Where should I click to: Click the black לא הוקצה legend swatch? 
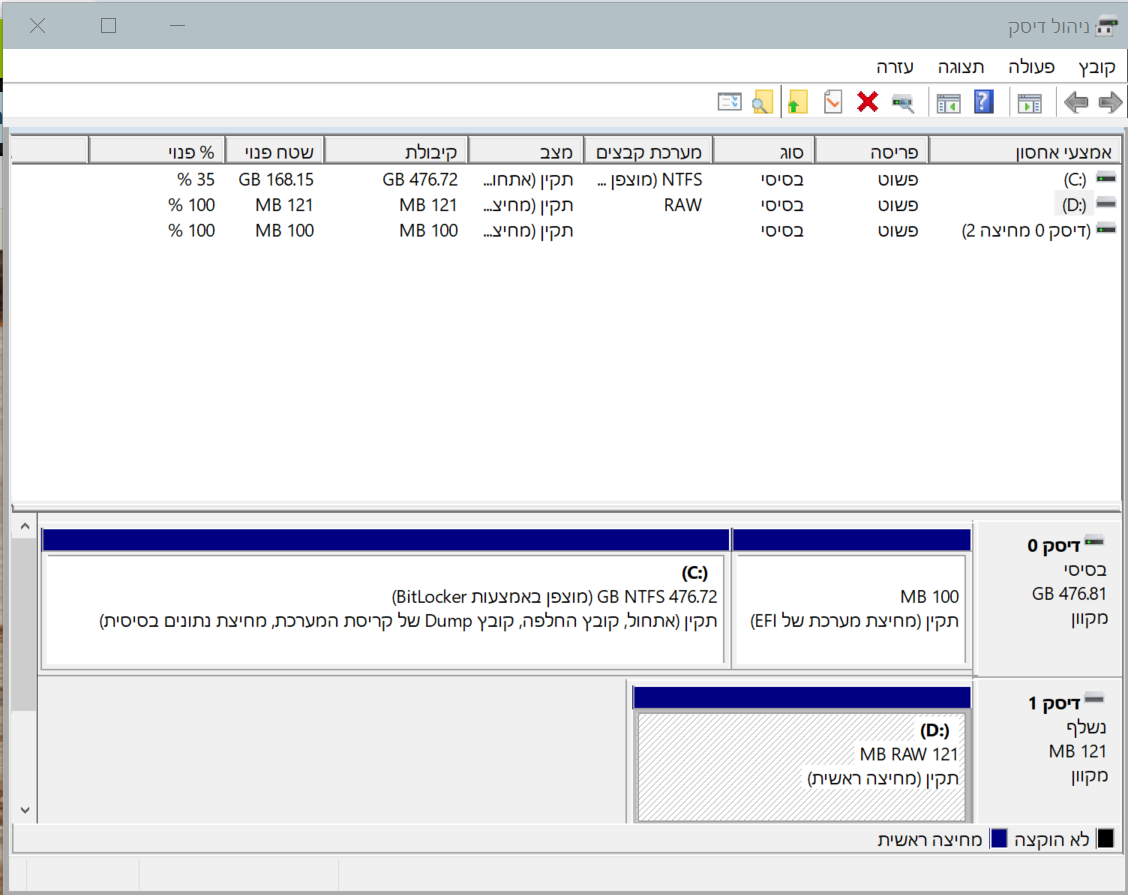point(1106,839)
